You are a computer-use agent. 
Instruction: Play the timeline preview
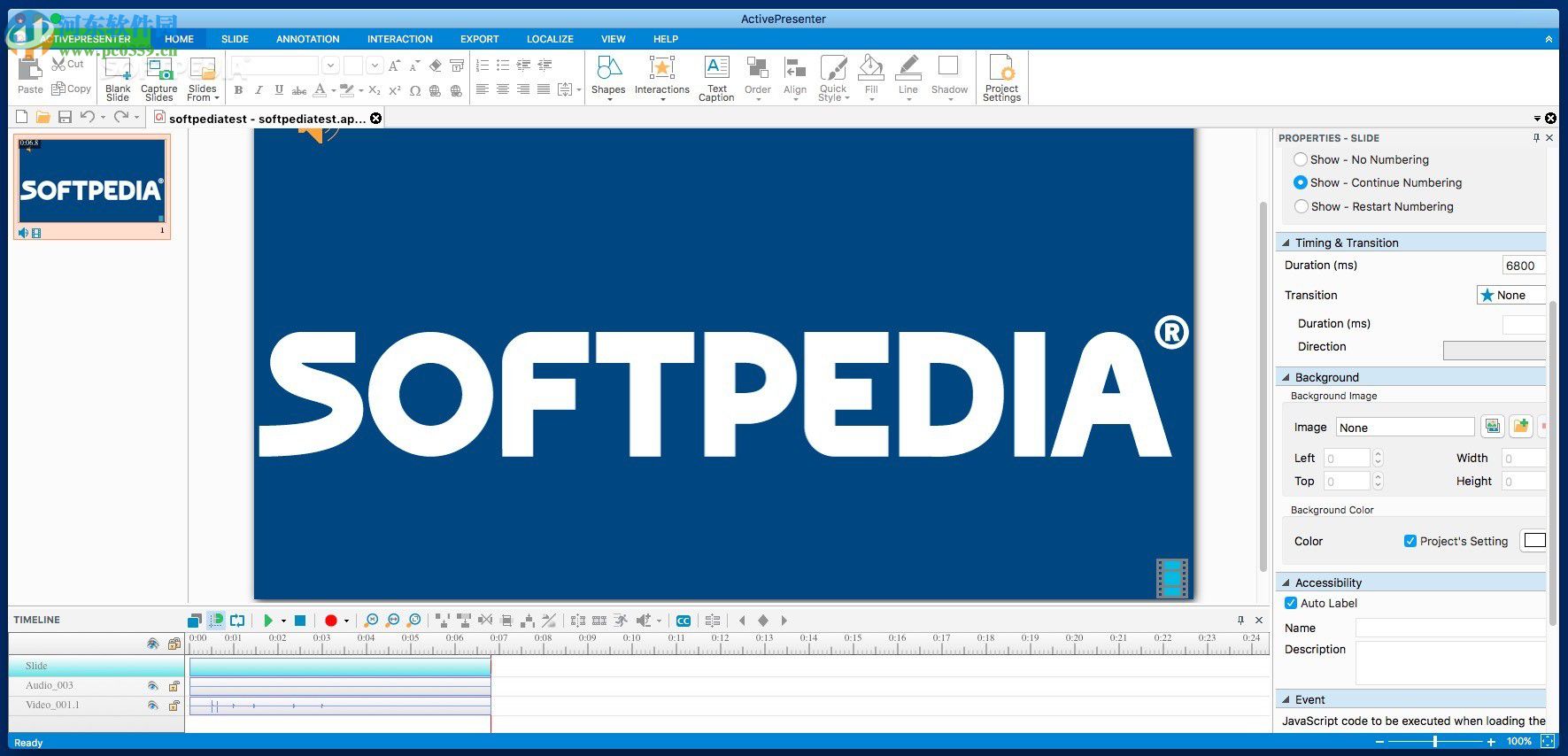[x=267, y=621]
